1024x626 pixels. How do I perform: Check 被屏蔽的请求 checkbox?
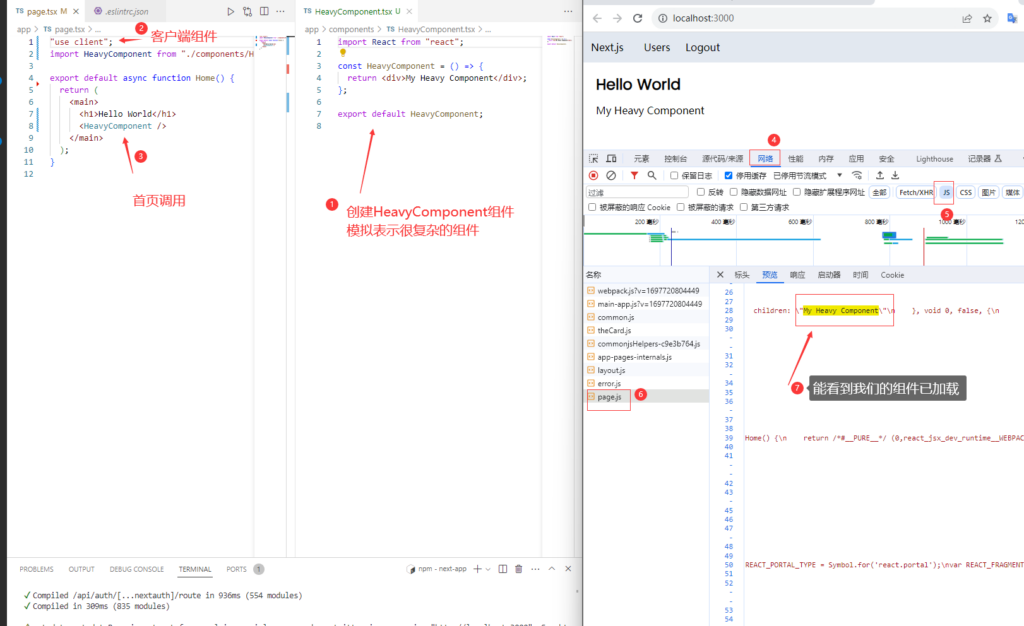pos(680,207)
